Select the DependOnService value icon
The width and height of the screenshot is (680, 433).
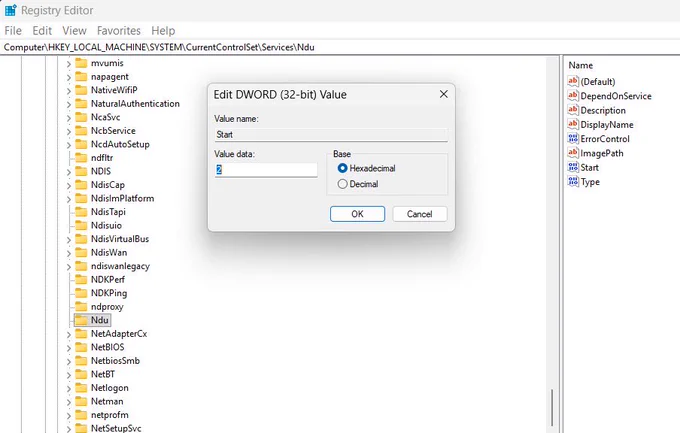[x=573, y=95]
